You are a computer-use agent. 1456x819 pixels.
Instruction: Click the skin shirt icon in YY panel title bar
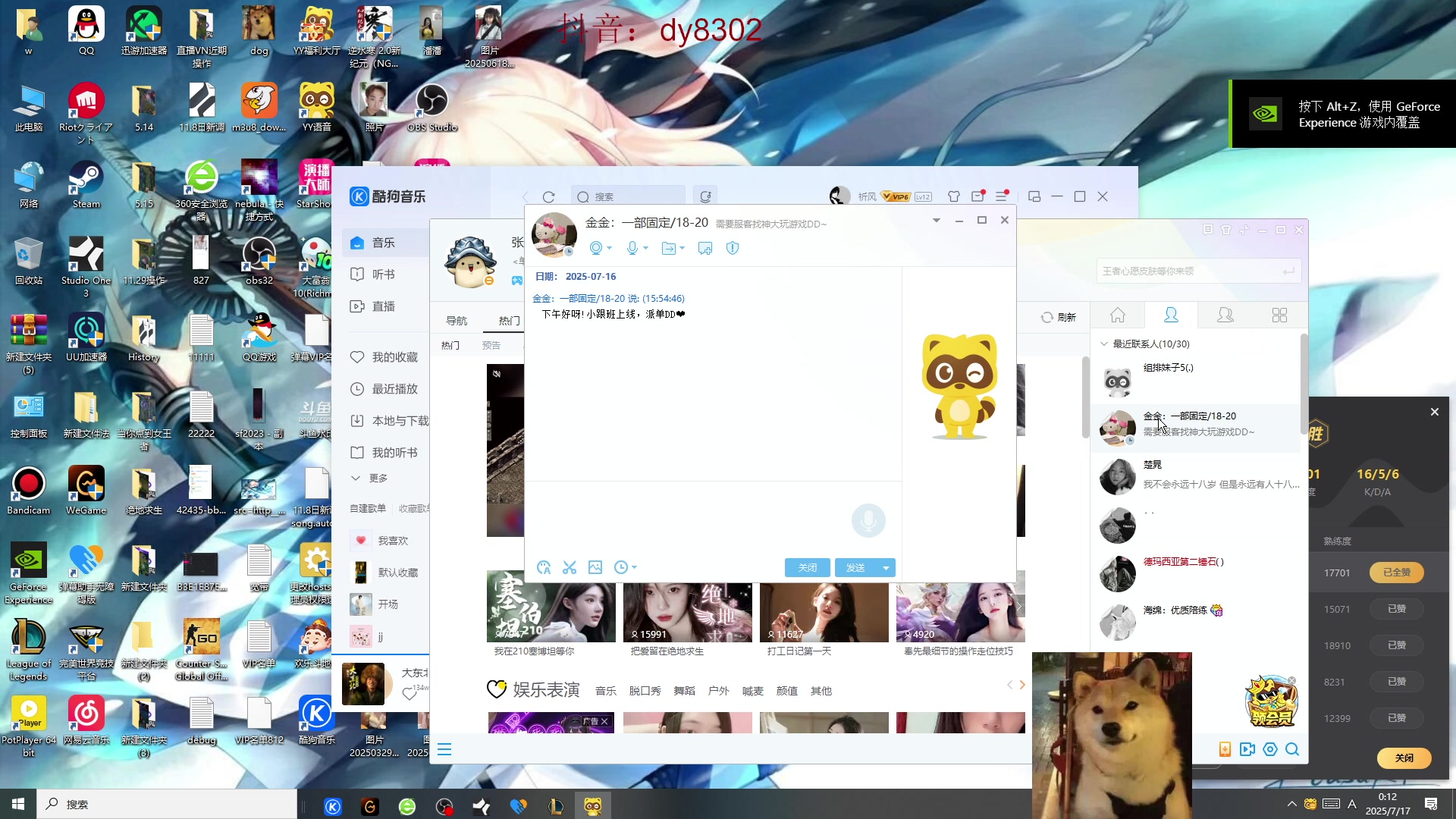(x=1226, y=230)
